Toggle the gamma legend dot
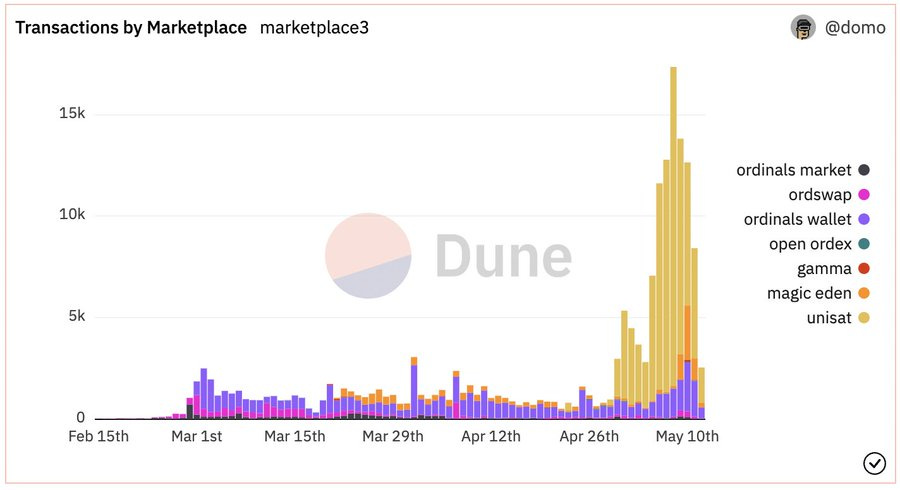 point(864,269)
